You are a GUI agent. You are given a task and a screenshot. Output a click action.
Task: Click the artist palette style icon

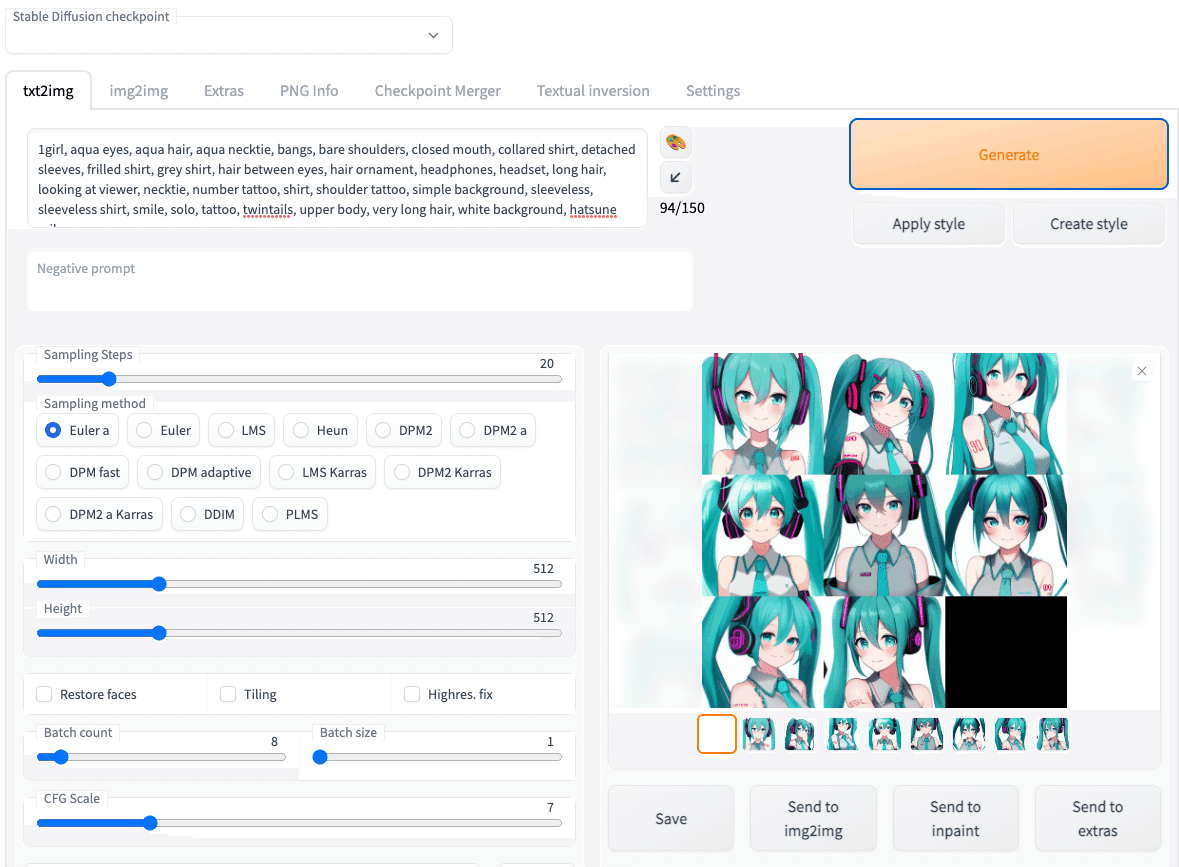tap(675, 142)
